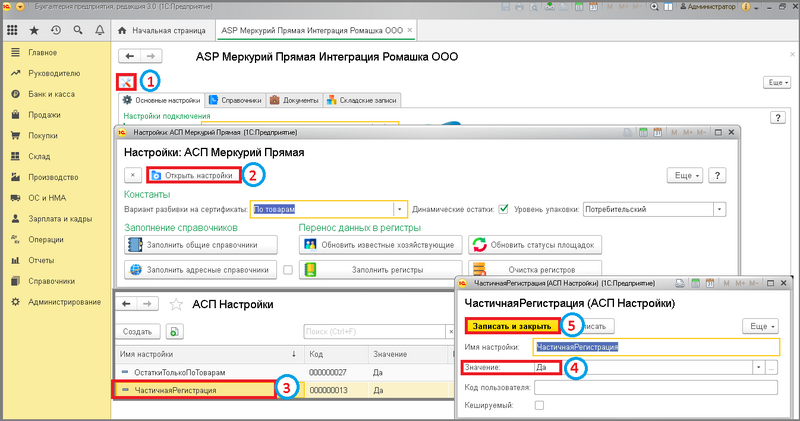The width and height of the screenshot is (800, 421).
Task: Click the copy icon next to Создать
Action: click(174, 332)
